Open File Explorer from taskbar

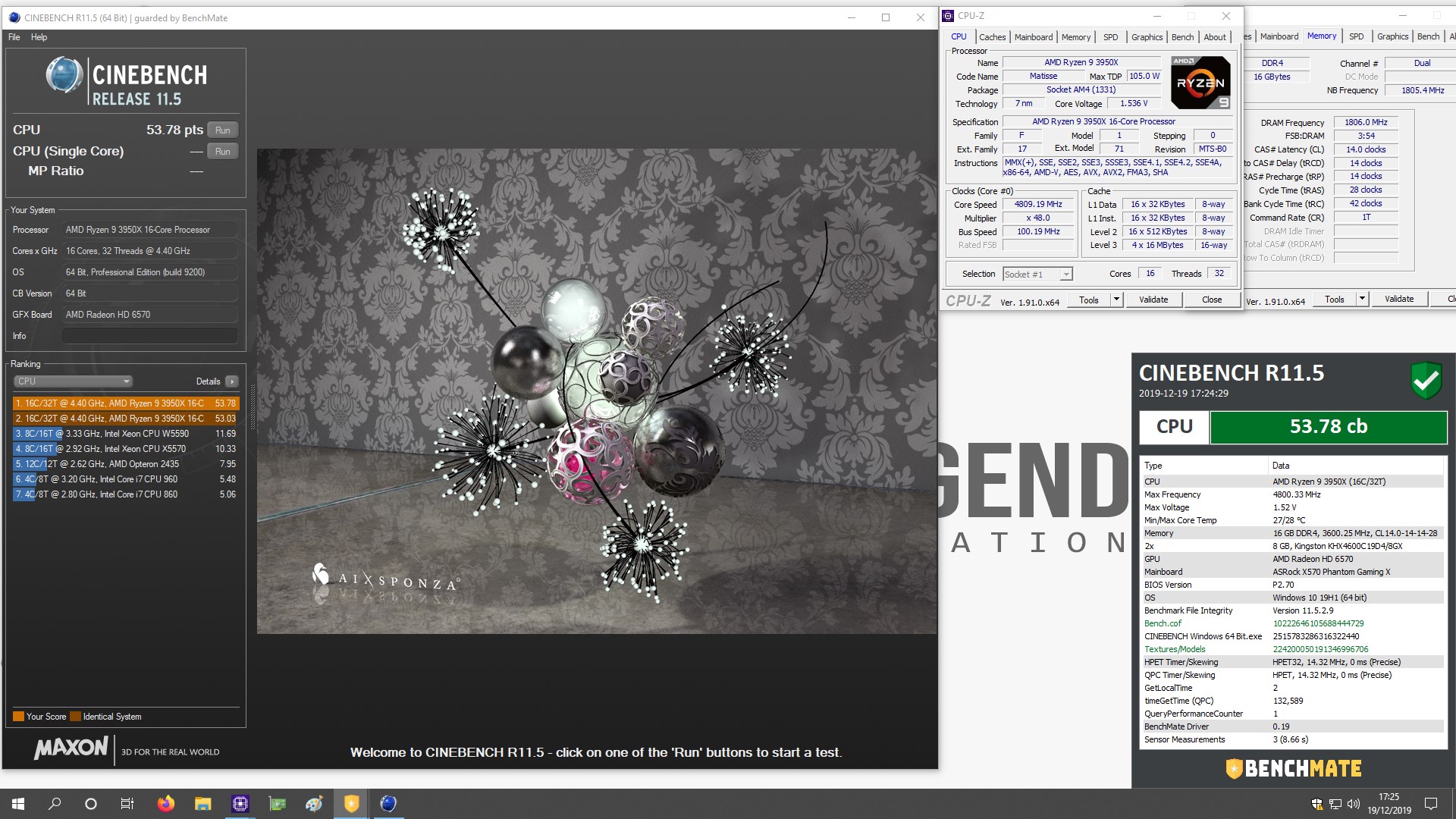point(202,804)
